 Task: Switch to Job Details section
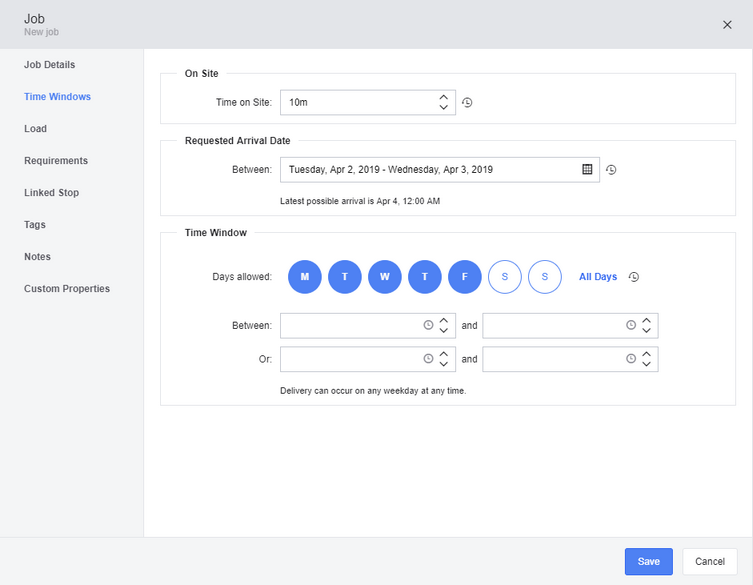click(49, 65)
